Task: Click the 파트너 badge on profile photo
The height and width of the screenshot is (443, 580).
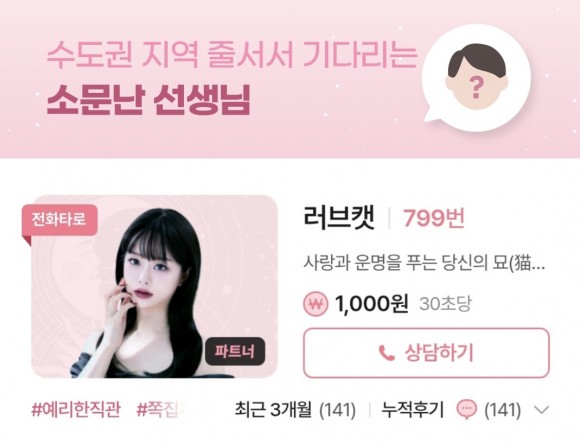Action: tap(235, 351)
